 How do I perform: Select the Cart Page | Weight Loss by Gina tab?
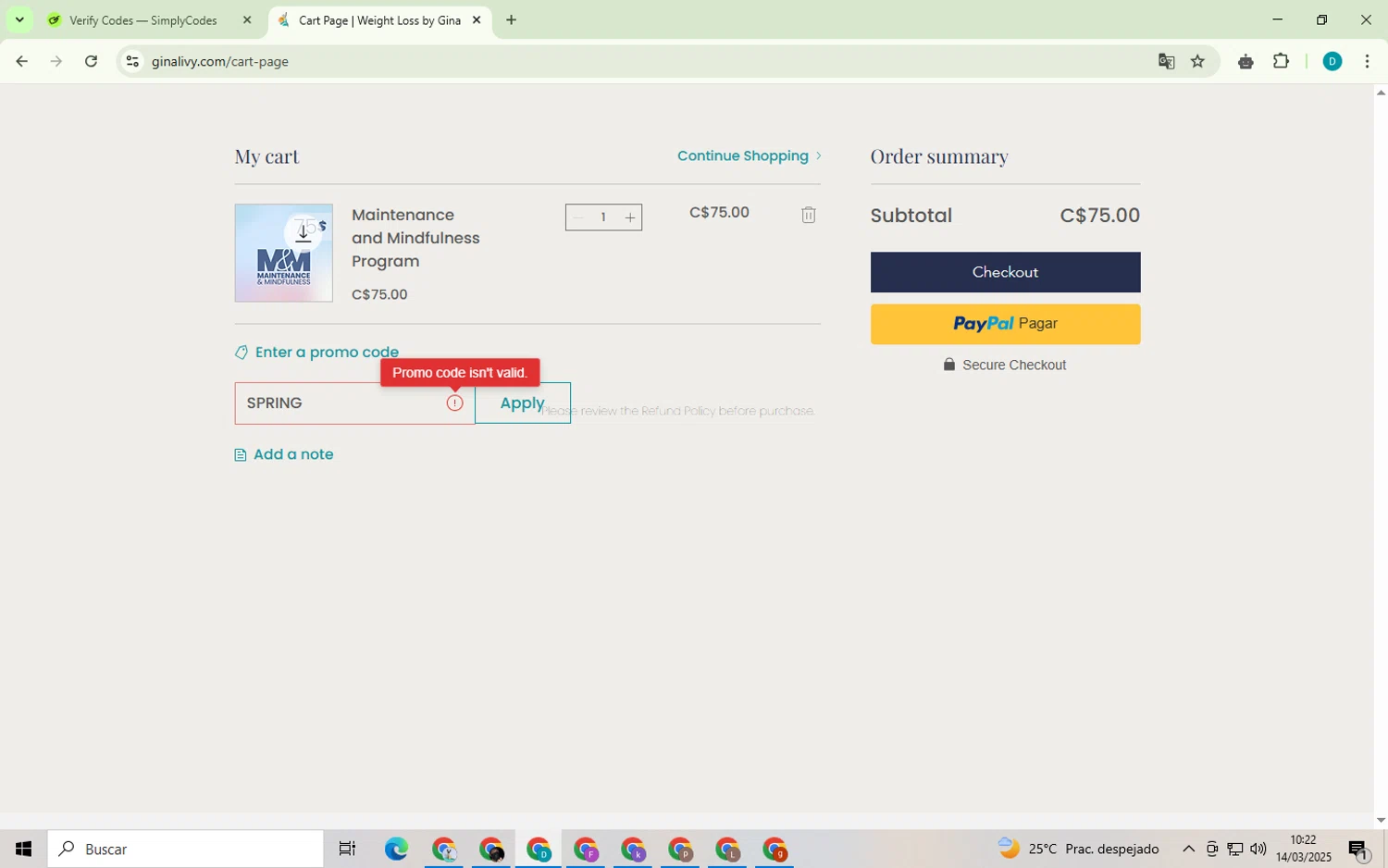(x=379, y=20)
